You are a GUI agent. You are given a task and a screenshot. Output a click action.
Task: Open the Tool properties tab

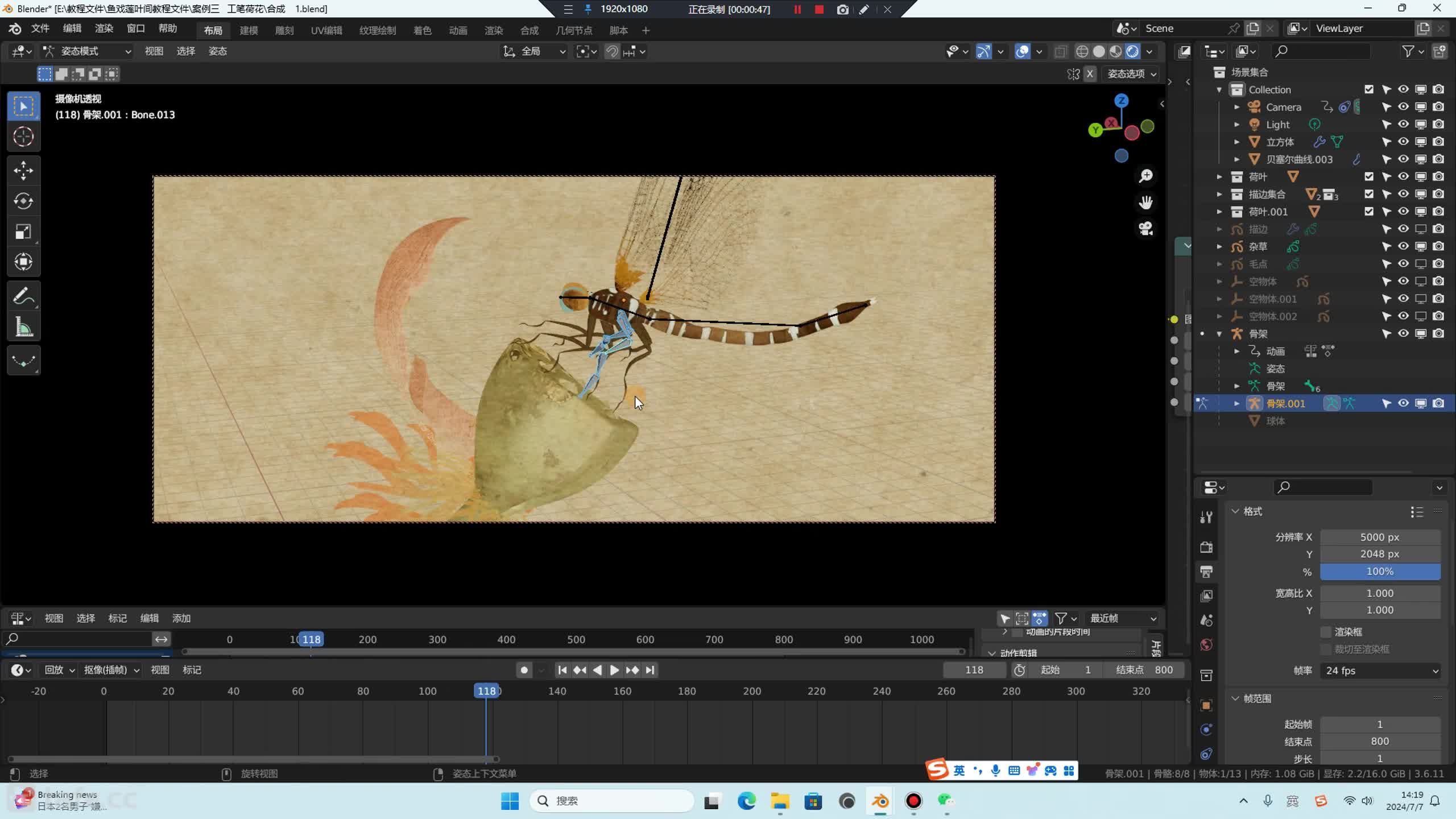tap(1206, 517)
